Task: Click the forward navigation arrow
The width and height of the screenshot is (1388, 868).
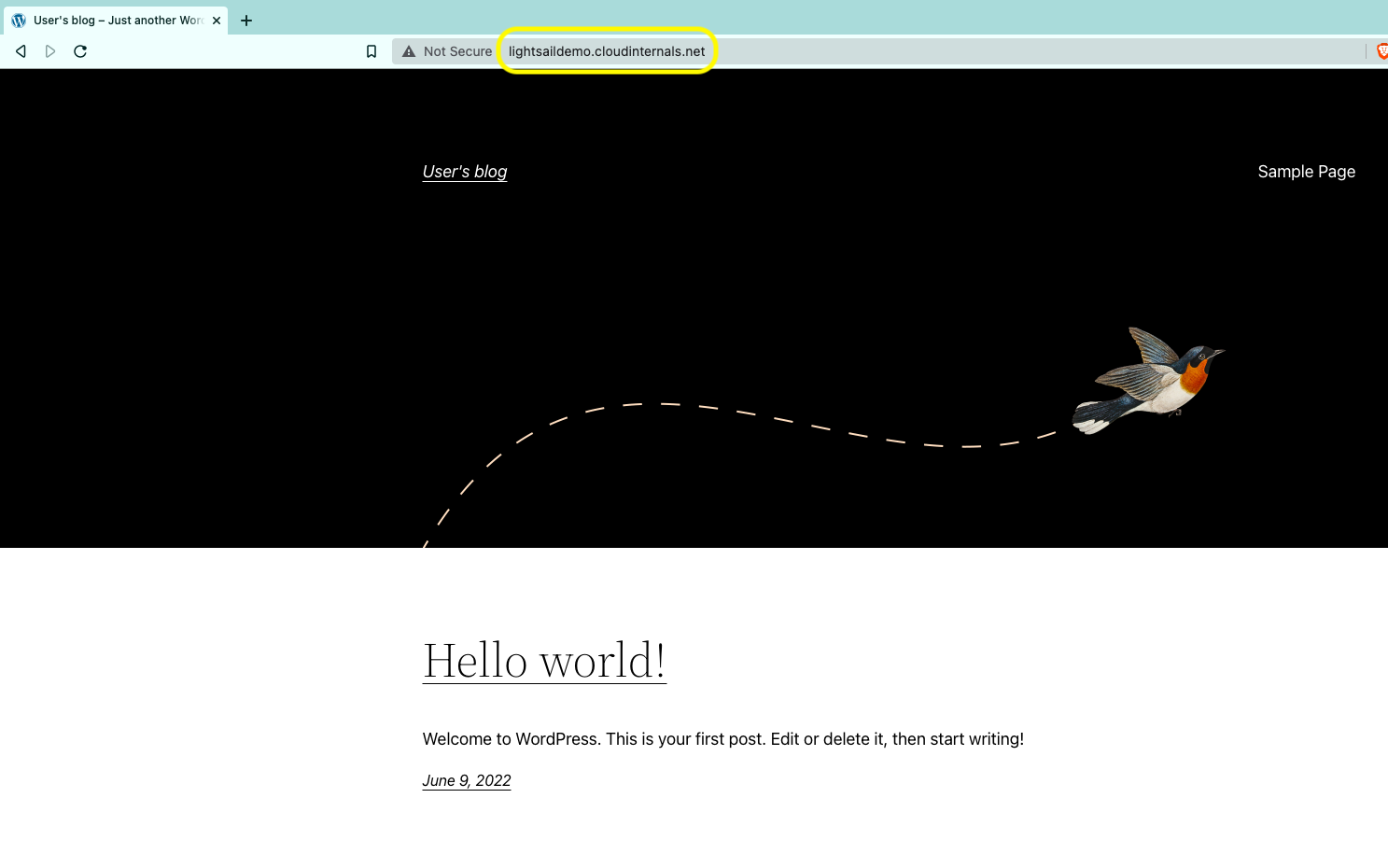Action: (49, 51)
